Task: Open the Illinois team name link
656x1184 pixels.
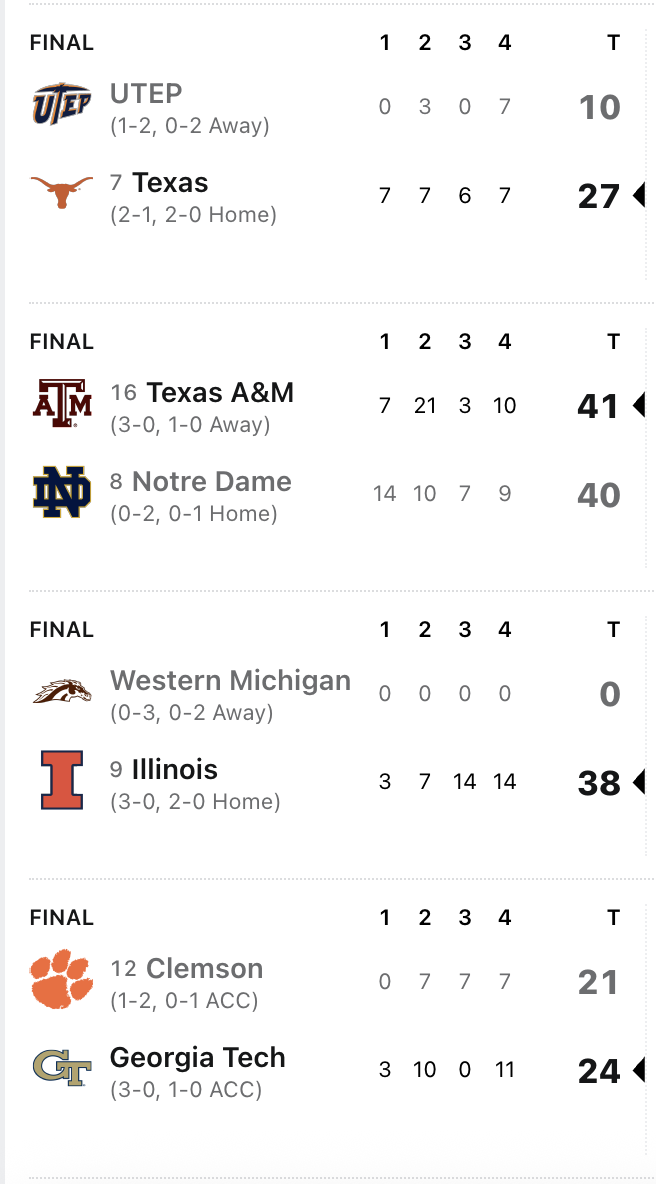Action: click(175, 769)
